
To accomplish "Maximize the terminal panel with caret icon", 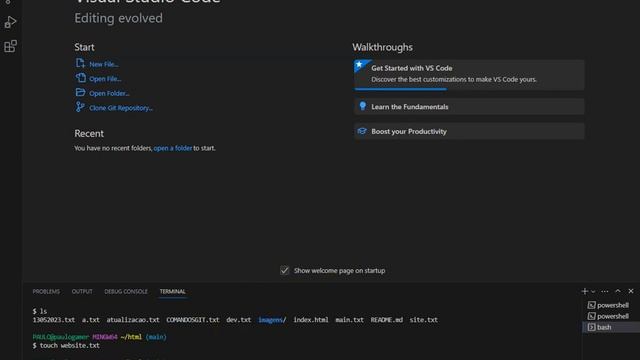I will click(x=618, y=291).
